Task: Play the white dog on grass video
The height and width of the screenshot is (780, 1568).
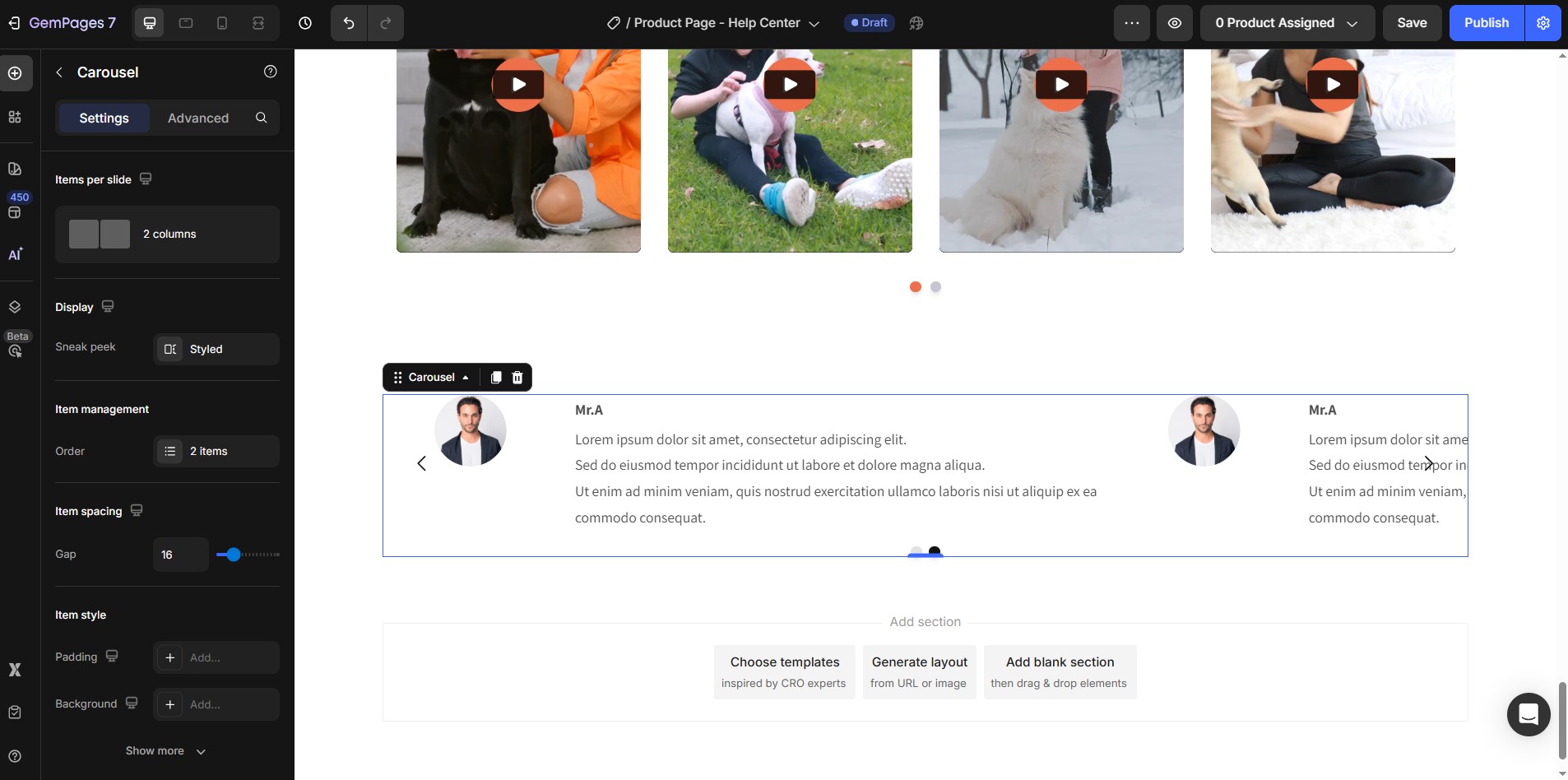Action: [790, 84]
